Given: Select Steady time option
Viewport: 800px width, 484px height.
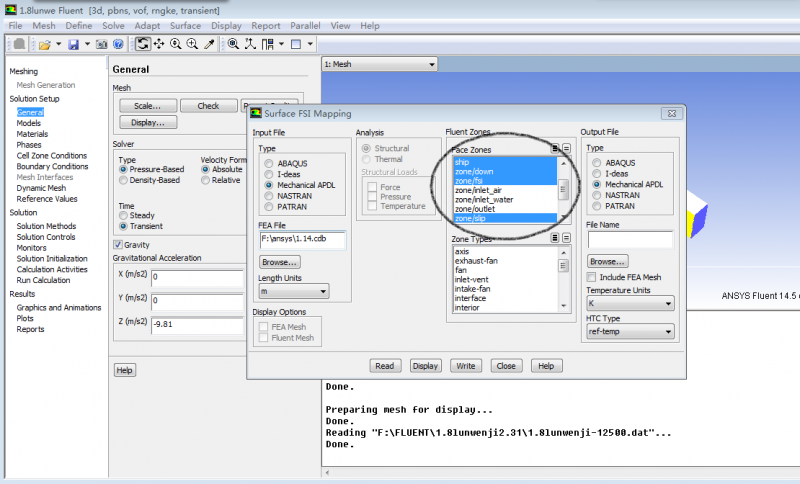Looking at the screenshot, I should point(123,216).
